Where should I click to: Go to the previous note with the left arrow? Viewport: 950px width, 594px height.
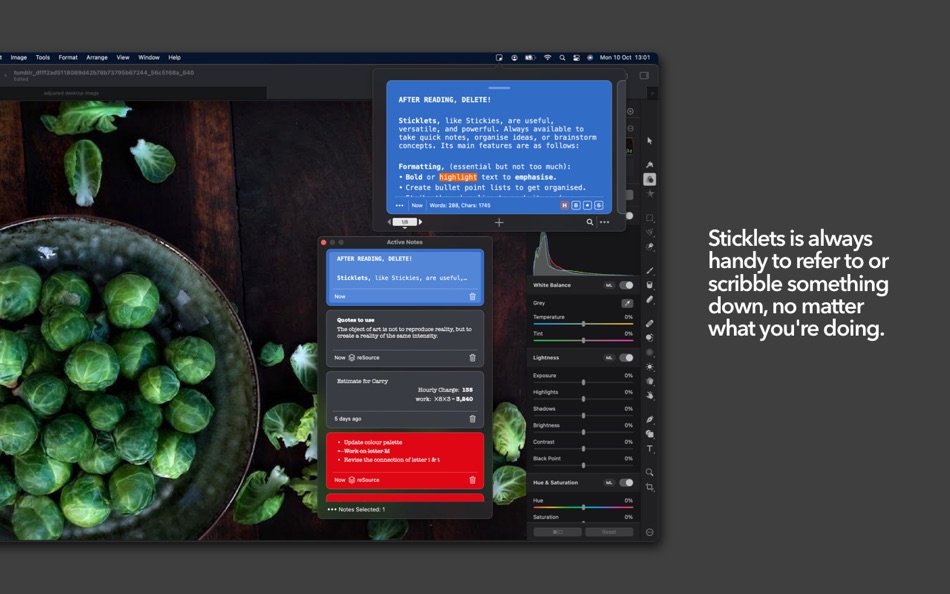(x=389, y=222)
